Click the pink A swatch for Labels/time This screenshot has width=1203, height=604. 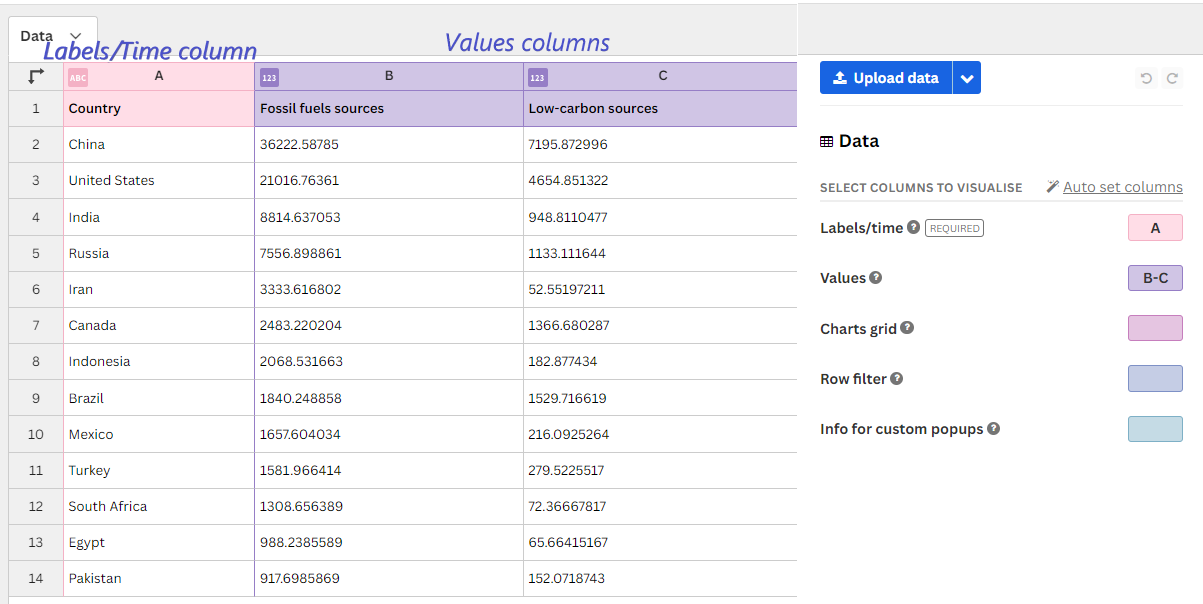[x=1155, y=227]
